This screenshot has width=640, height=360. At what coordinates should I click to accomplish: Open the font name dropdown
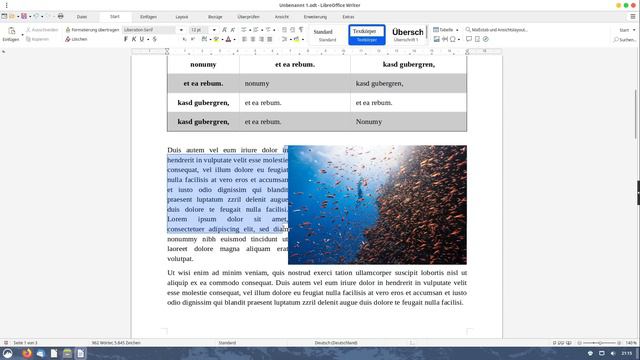(181, 30)
